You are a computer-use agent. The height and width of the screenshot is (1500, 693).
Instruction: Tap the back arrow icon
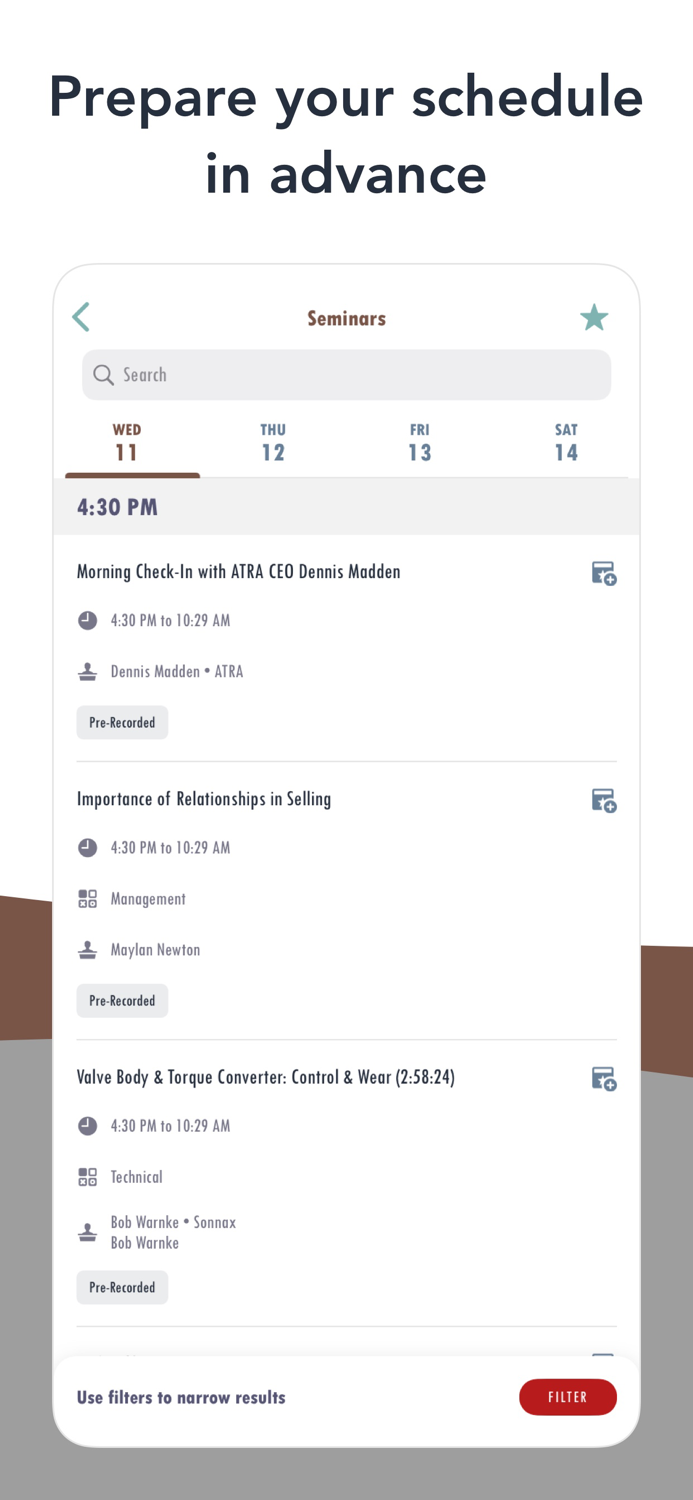pyautogui.click(x=82, y=317)
